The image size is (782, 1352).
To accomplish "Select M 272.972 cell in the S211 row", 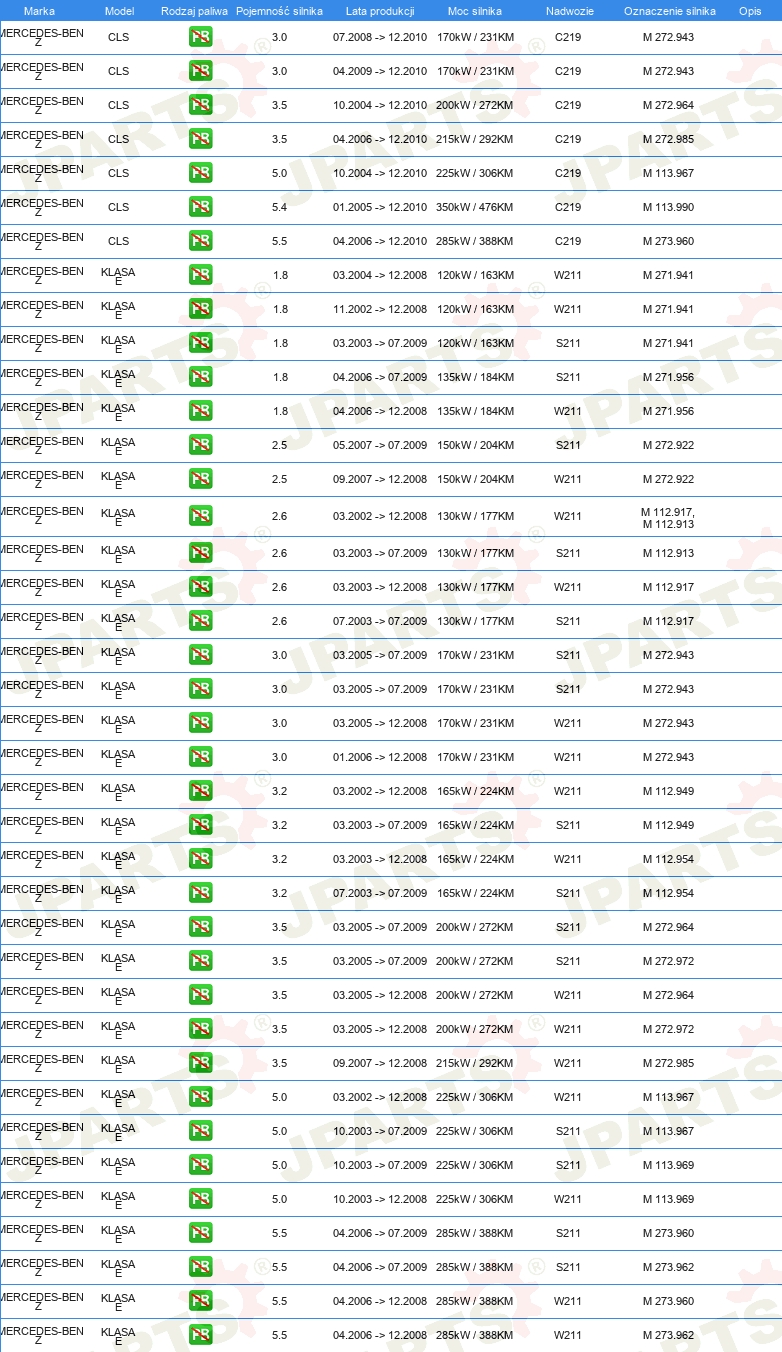I will coord(668,961).
